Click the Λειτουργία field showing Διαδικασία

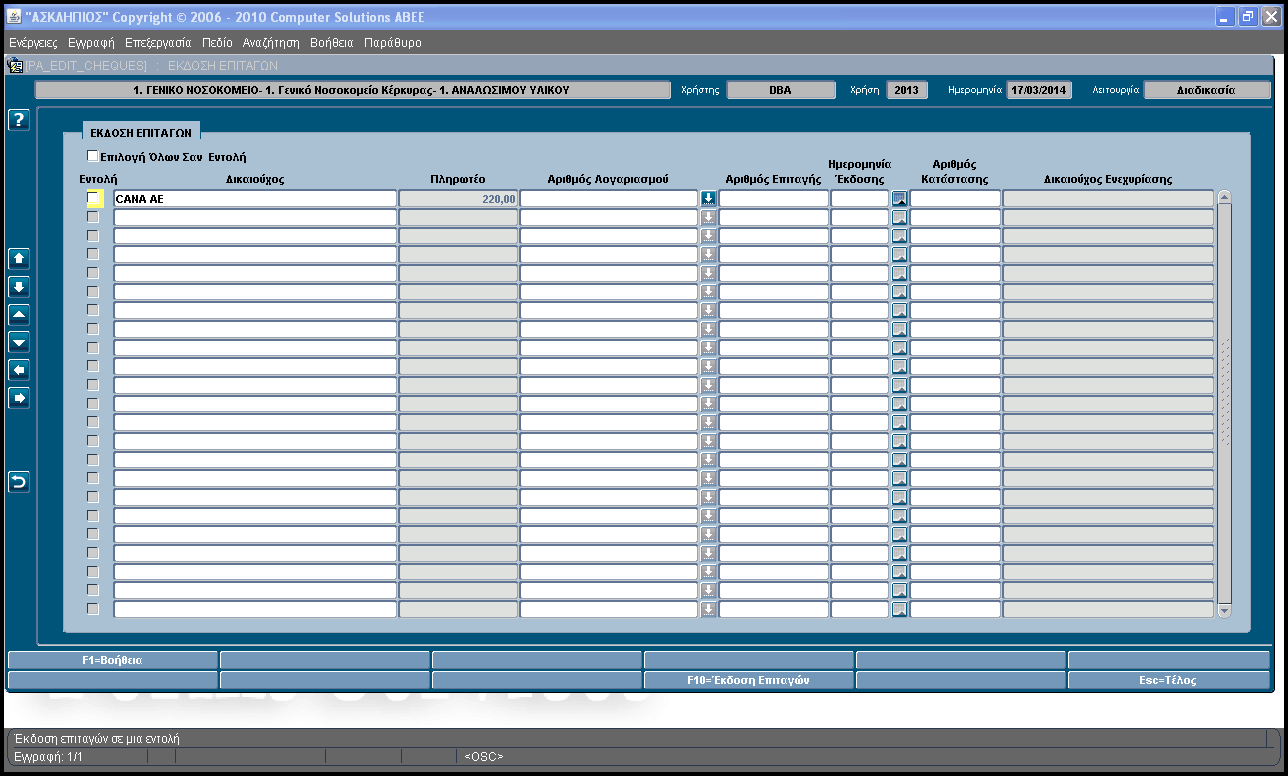click(1206, 90)
